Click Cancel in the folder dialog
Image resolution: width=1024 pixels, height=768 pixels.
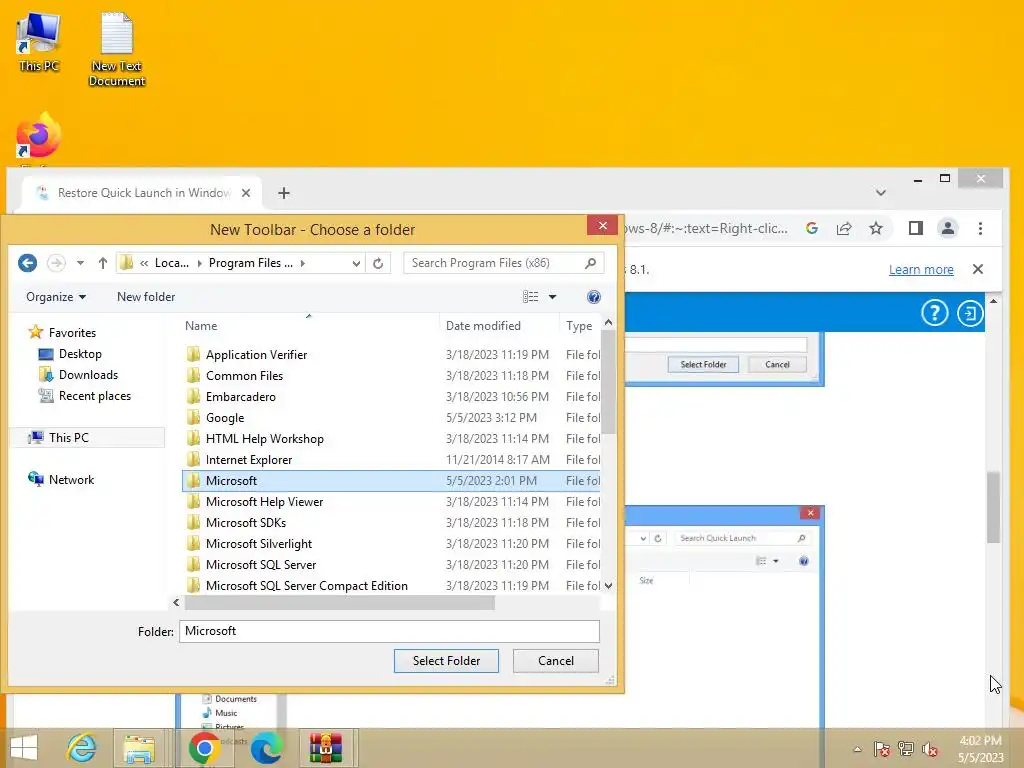[x=556, y=661]
